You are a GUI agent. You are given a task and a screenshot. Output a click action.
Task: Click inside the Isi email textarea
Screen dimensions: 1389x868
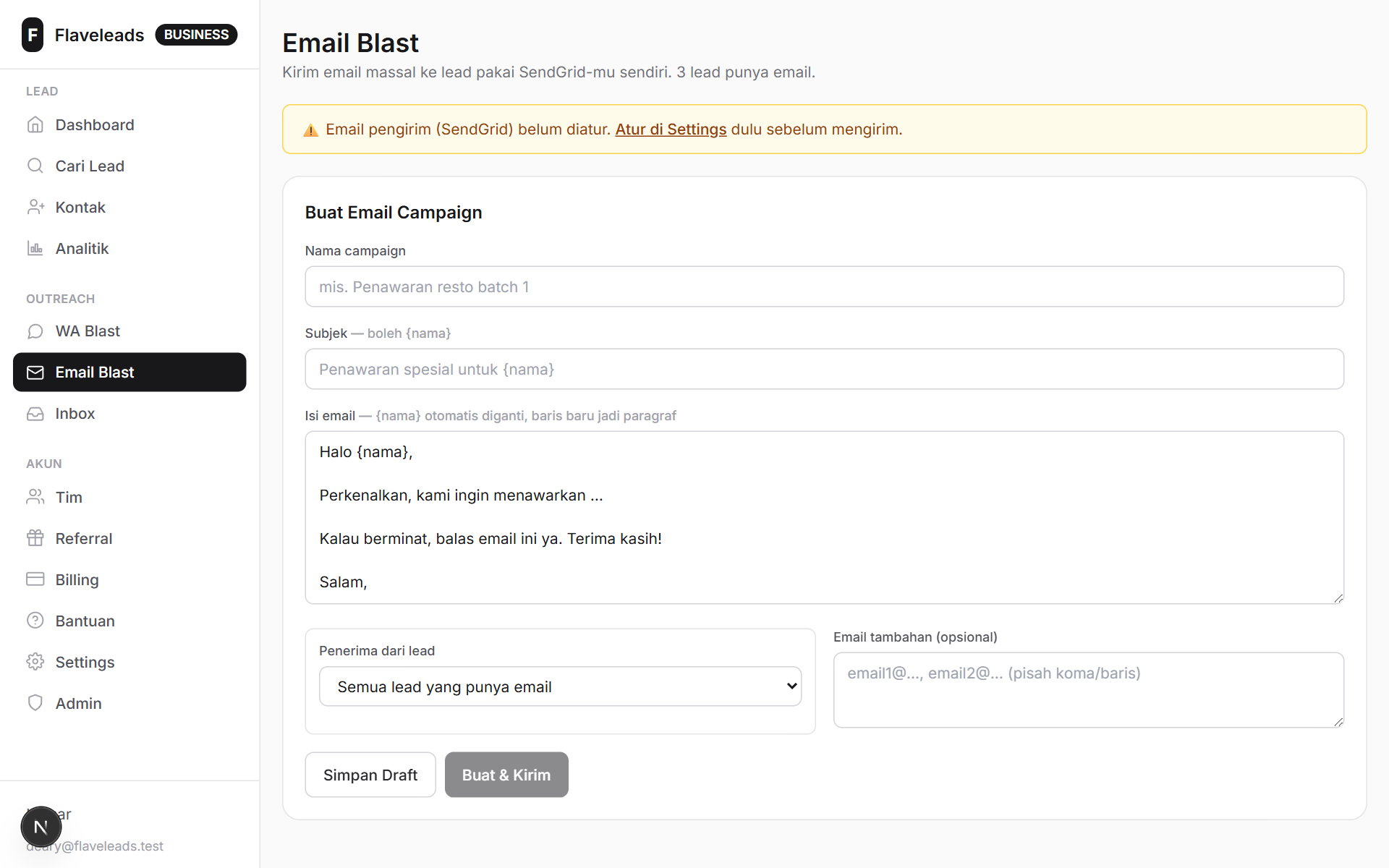[824, 517]
